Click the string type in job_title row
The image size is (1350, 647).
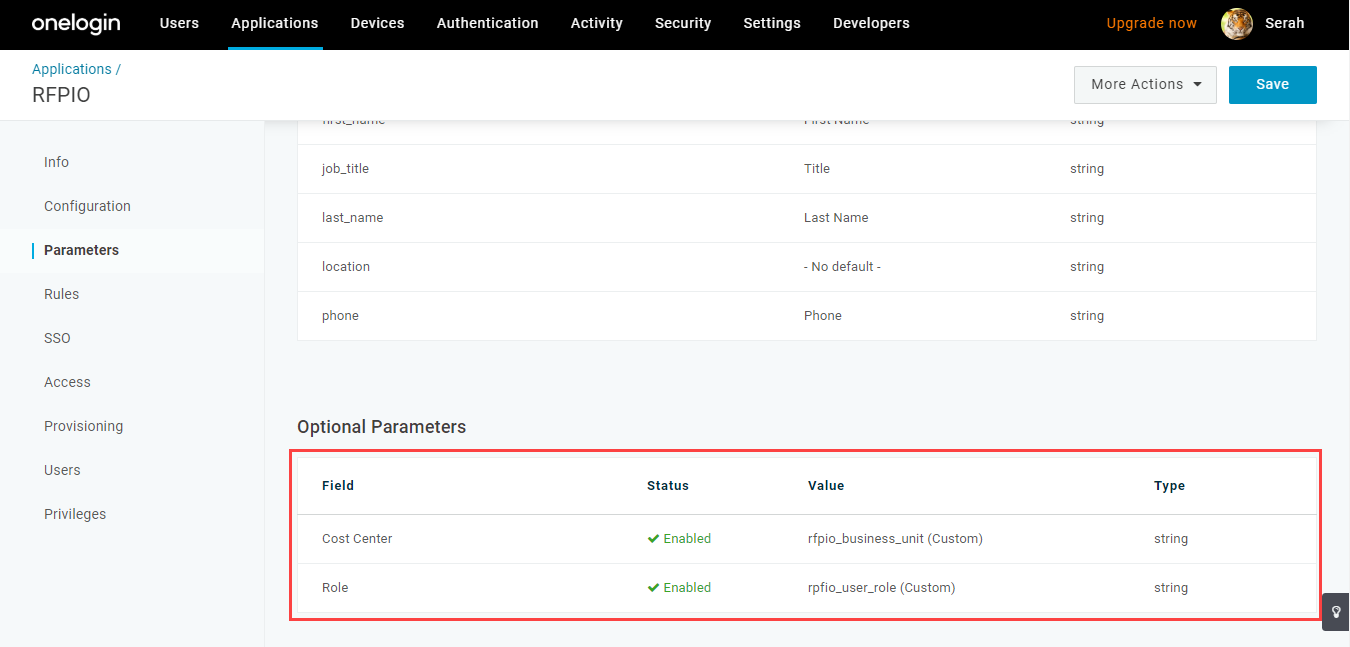tap(1087, 169)
